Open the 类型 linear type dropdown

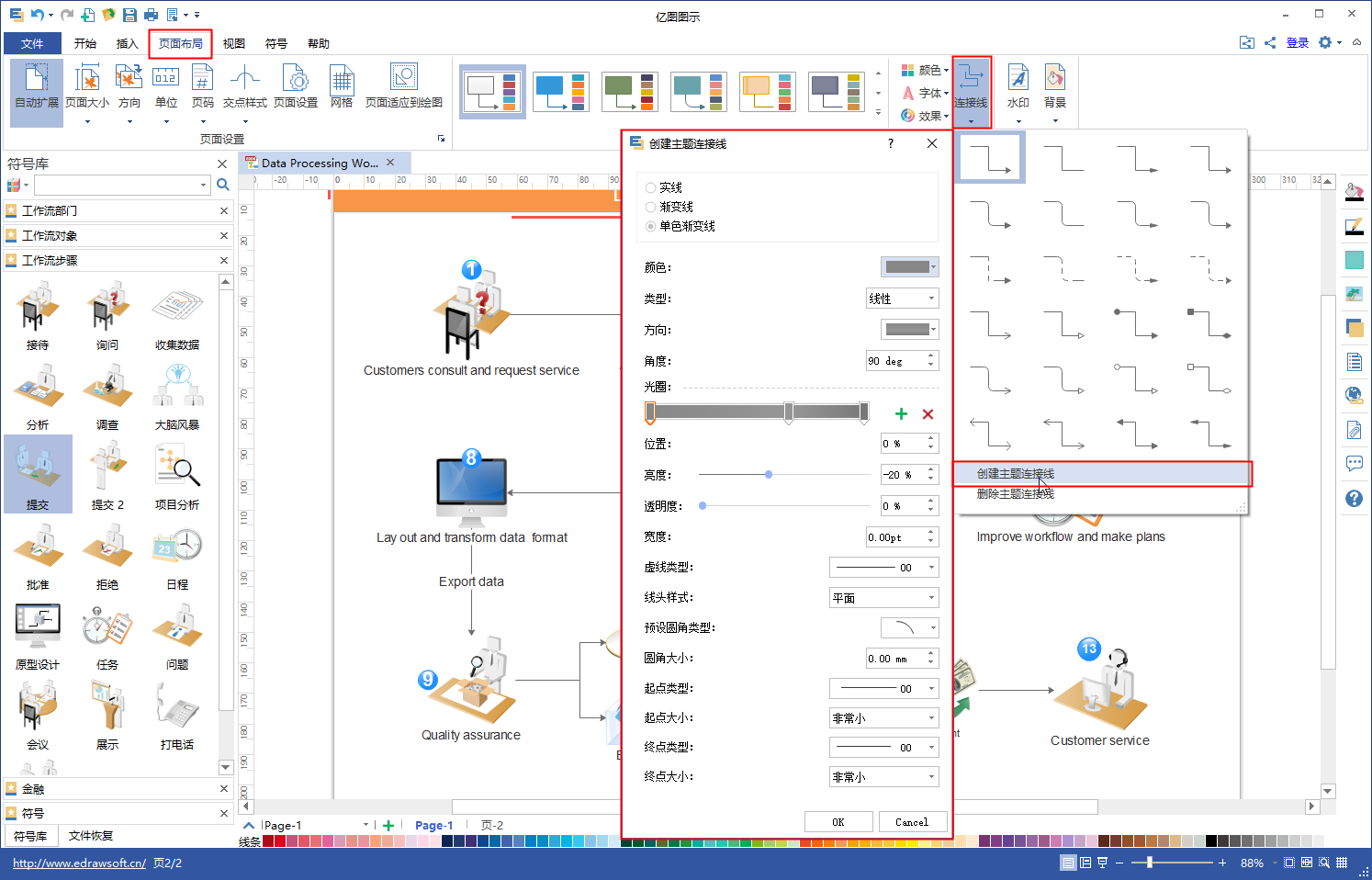[902, 299]
